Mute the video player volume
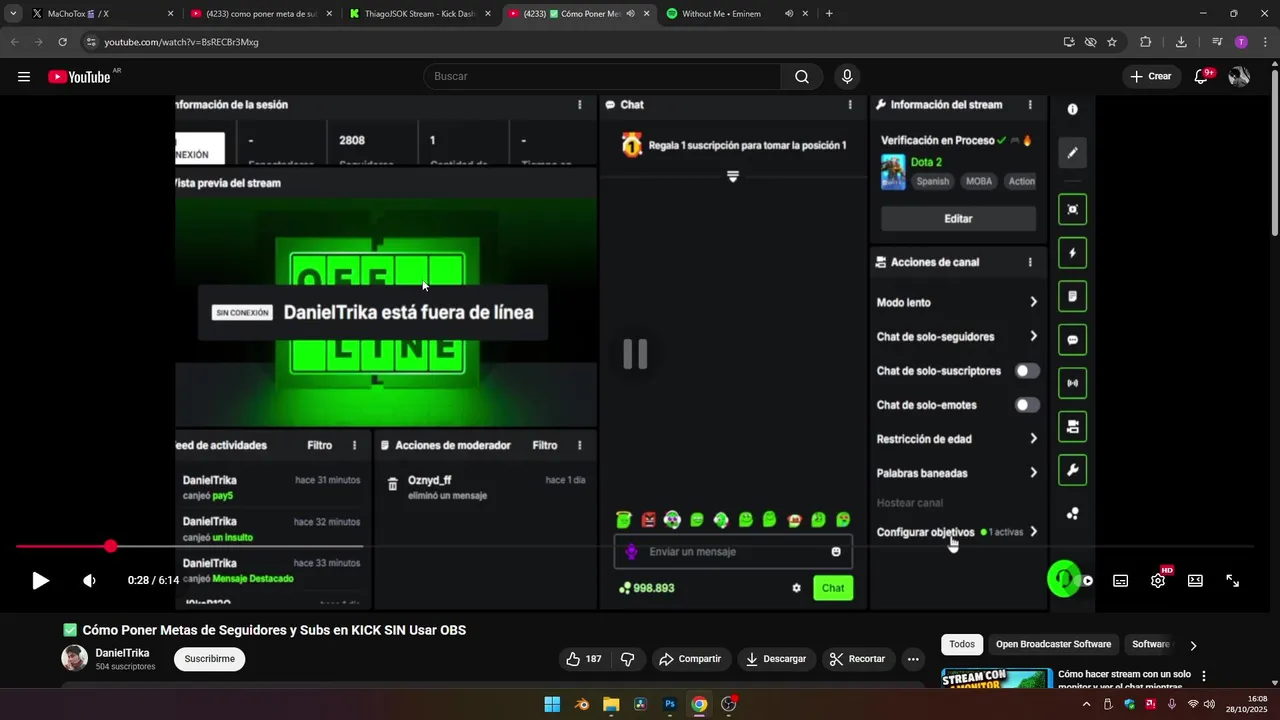 (x=89, y=581)
